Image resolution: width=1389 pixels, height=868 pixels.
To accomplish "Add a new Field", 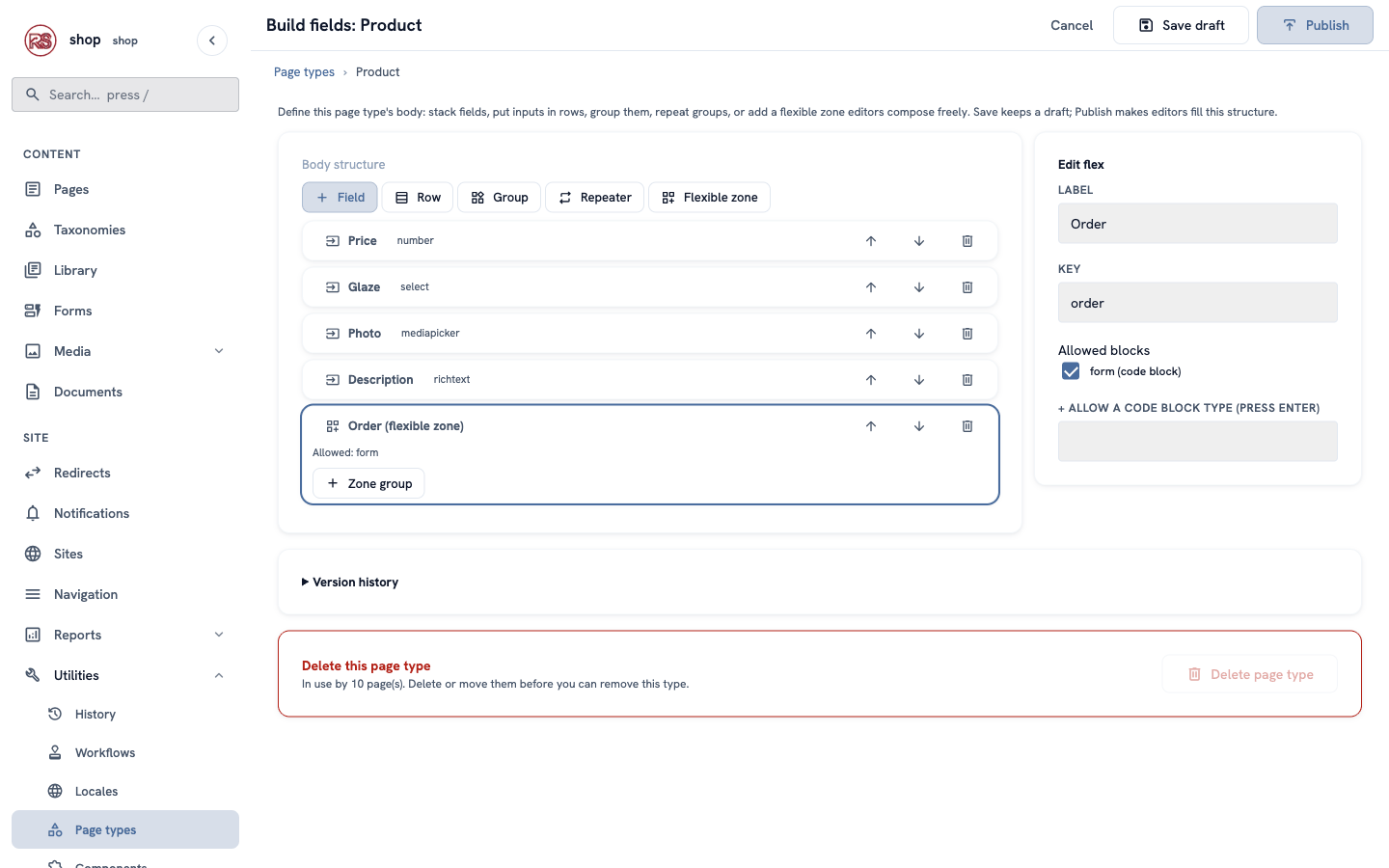I will tap(340, 198).
